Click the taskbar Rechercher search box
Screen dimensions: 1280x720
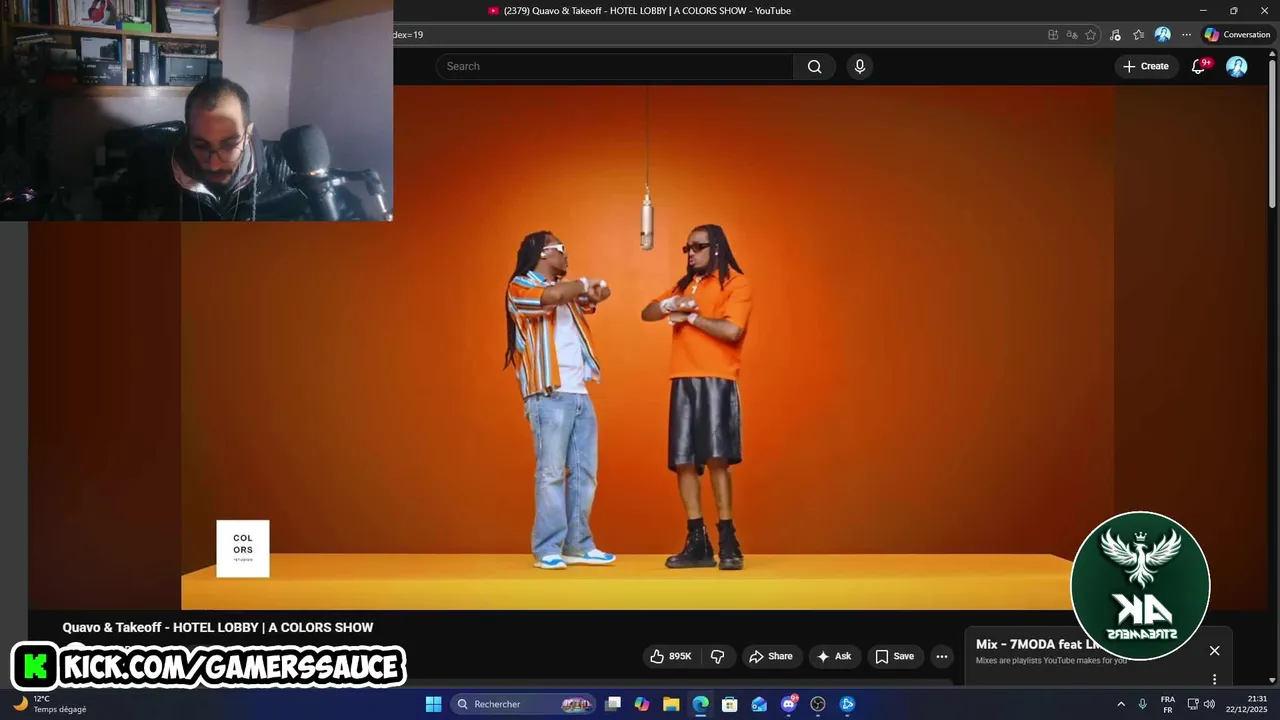523,704
